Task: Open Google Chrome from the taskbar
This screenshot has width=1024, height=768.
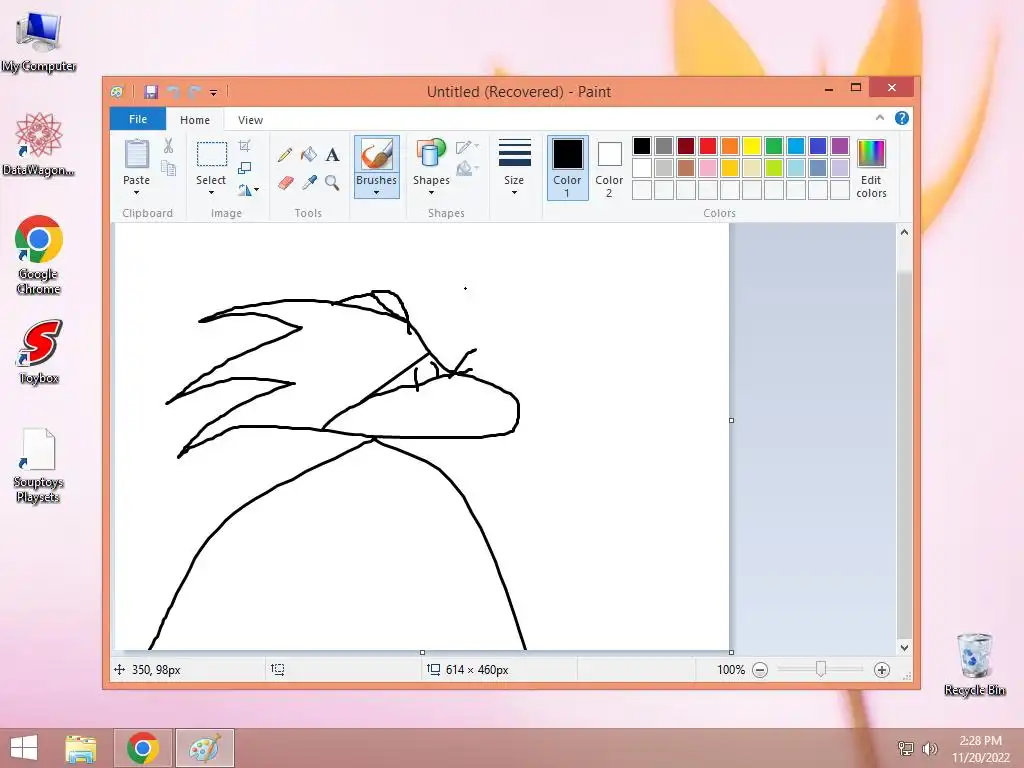Action: pyautogui.click(x=143, y=748)
